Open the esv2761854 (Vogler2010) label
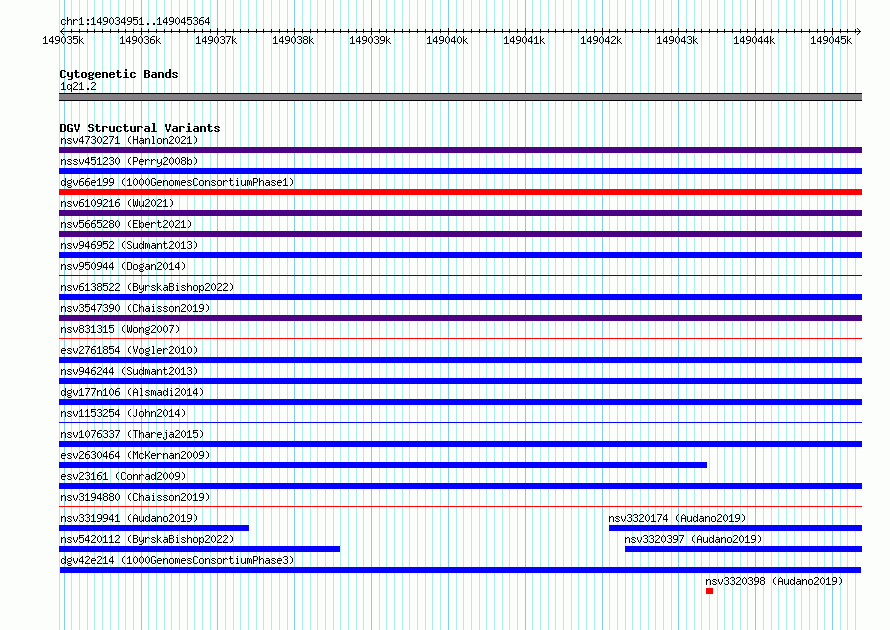 click(x=129, y=350)
